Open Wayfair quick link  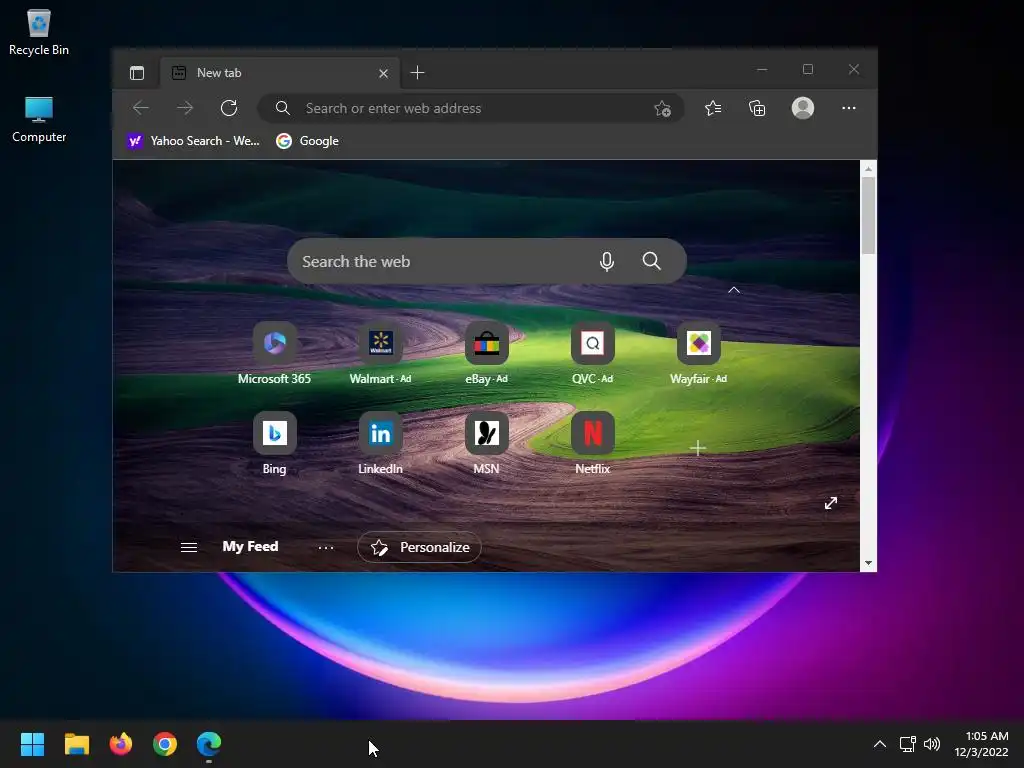tap(698, 353)
